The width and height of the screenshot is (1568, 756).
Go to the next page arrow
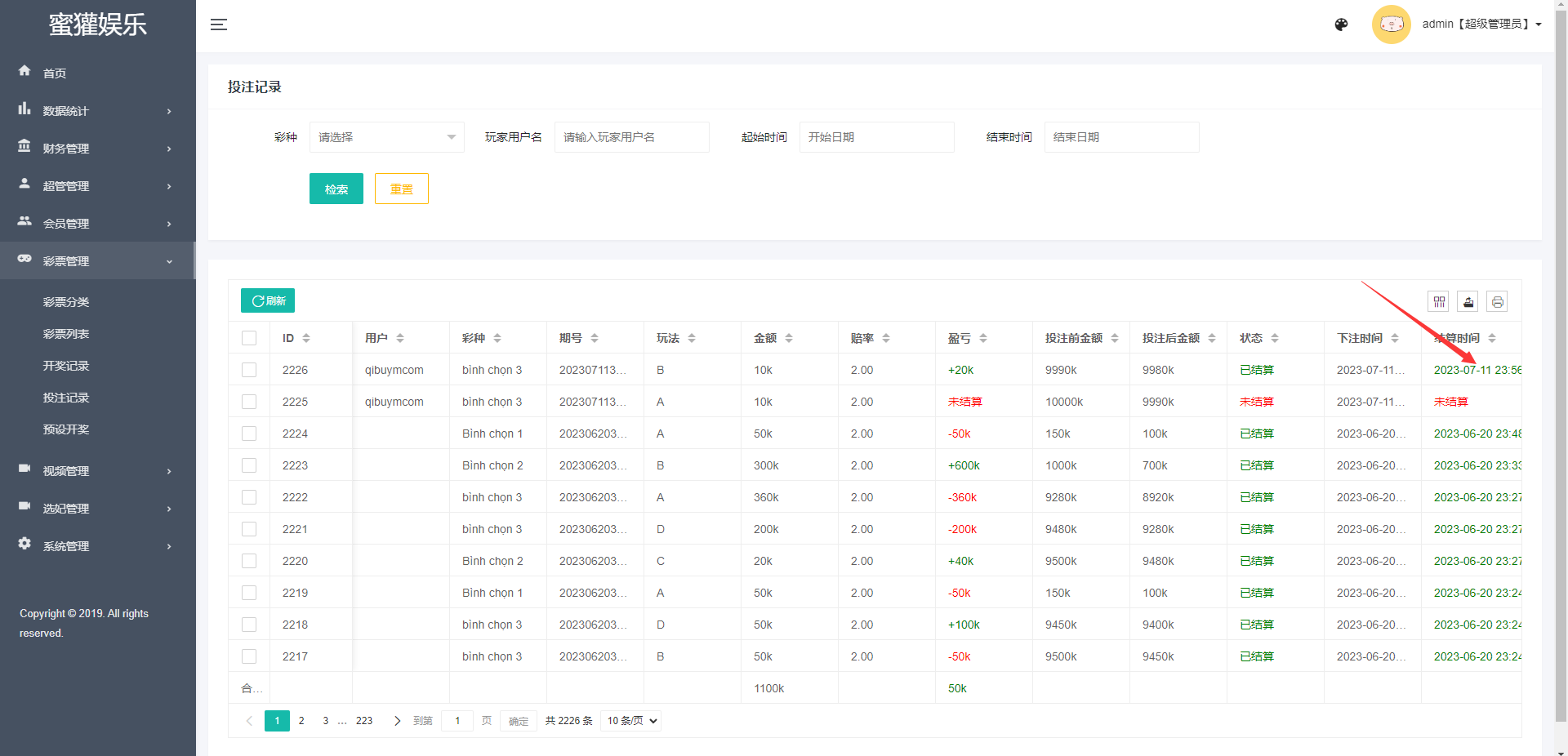397,721
